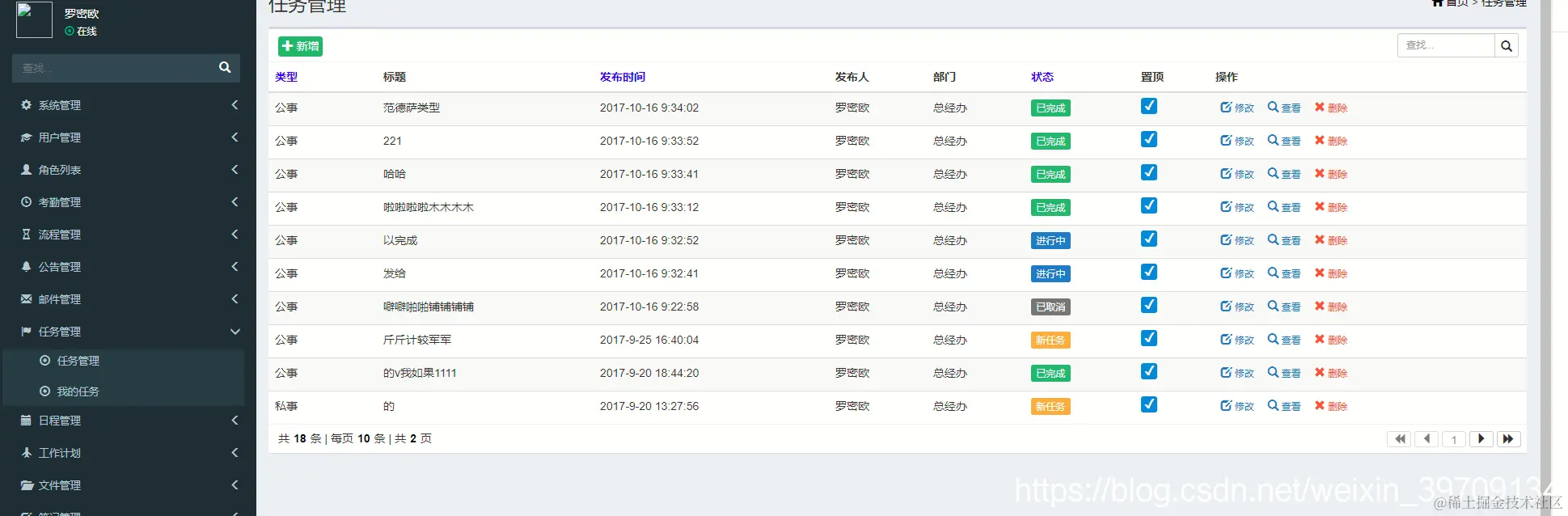Click the page number 1 box
The height and width of the screenshot is (516, 1568).
click(1454, 439)
